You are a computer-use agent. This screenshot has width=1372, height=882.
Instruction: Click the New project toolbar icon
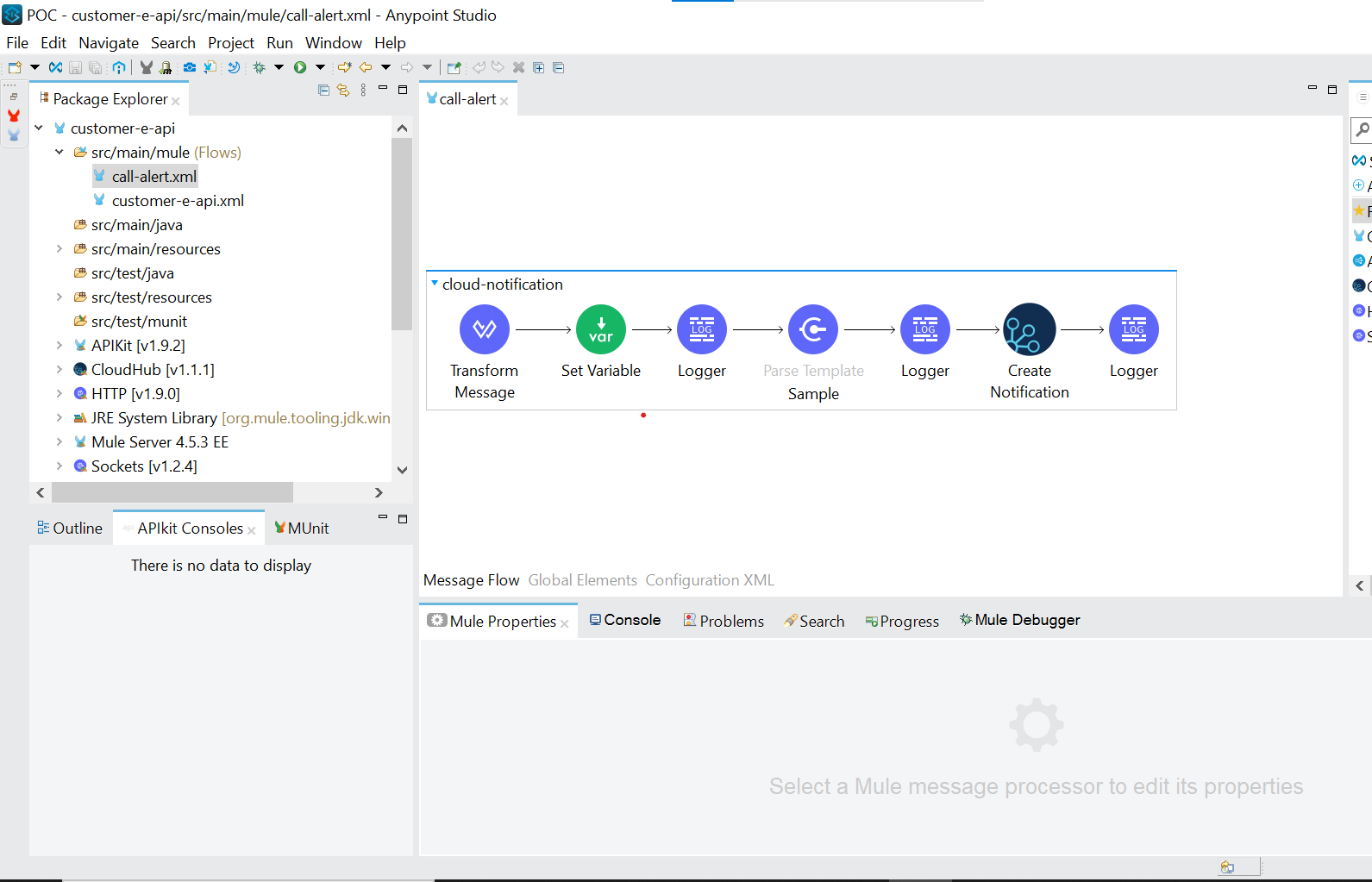(15, 67)
